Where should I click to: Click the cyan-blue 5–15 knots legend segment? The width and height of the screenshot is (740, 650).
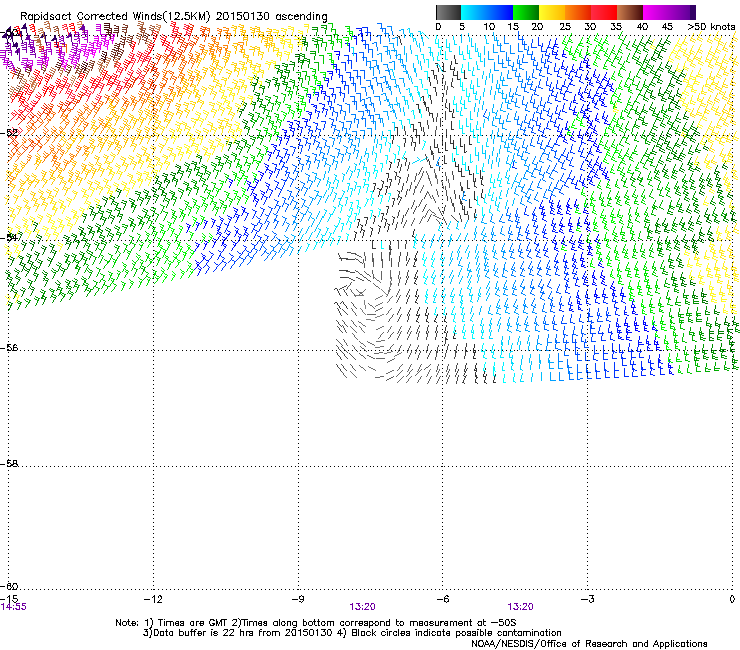(x=487, y=12)
